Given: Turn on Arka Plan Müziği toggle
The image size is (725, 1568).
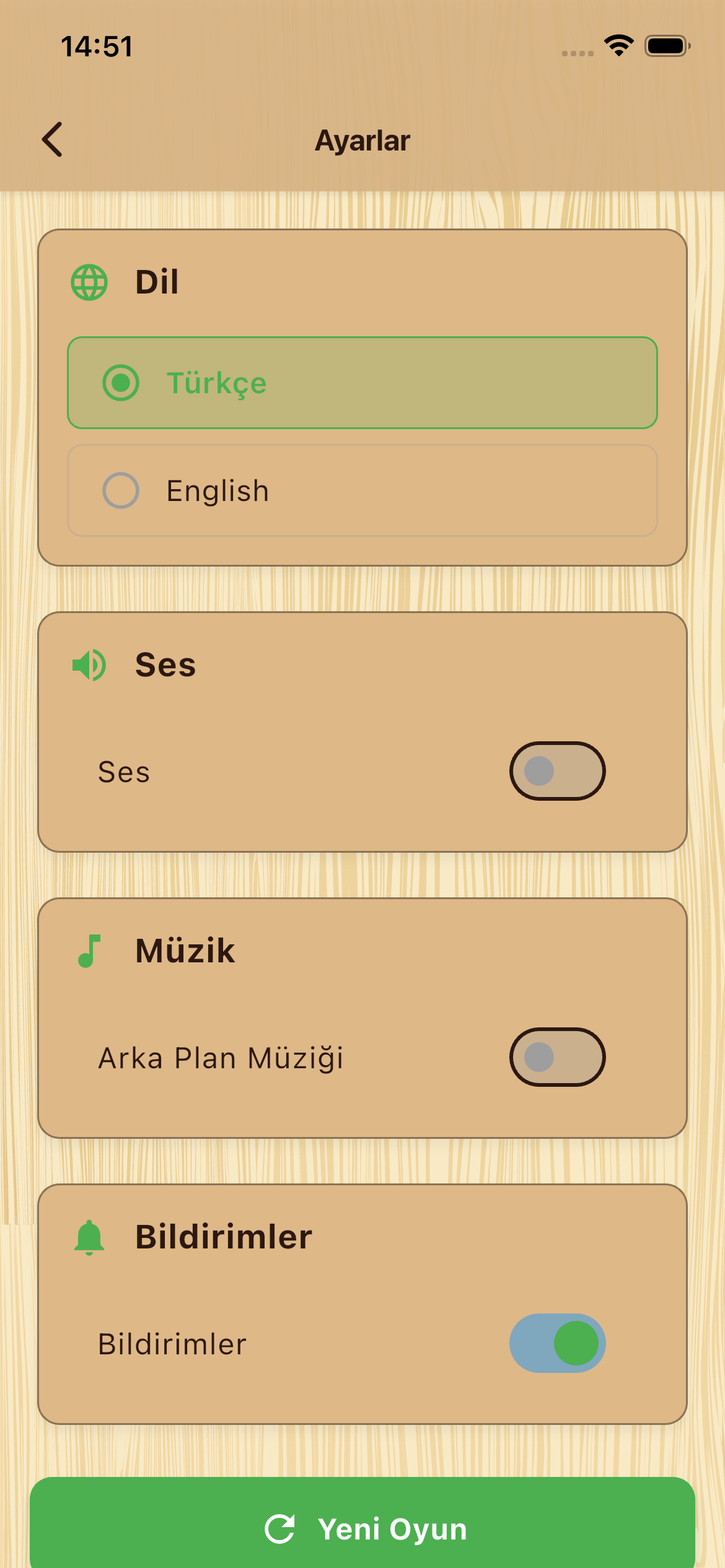Looking at the screenshot, I should (556, 1057).
